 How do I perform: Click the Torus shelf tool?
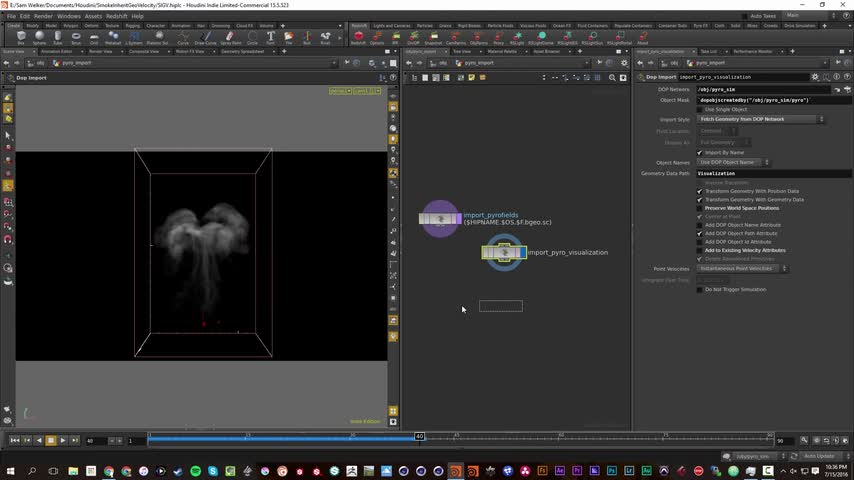click(x=76, y=38)
